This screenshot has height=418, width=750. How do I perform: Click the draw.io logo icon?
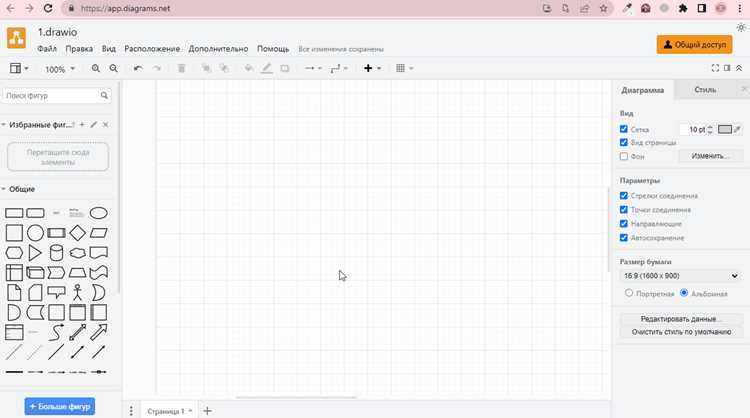coord(16,38)
